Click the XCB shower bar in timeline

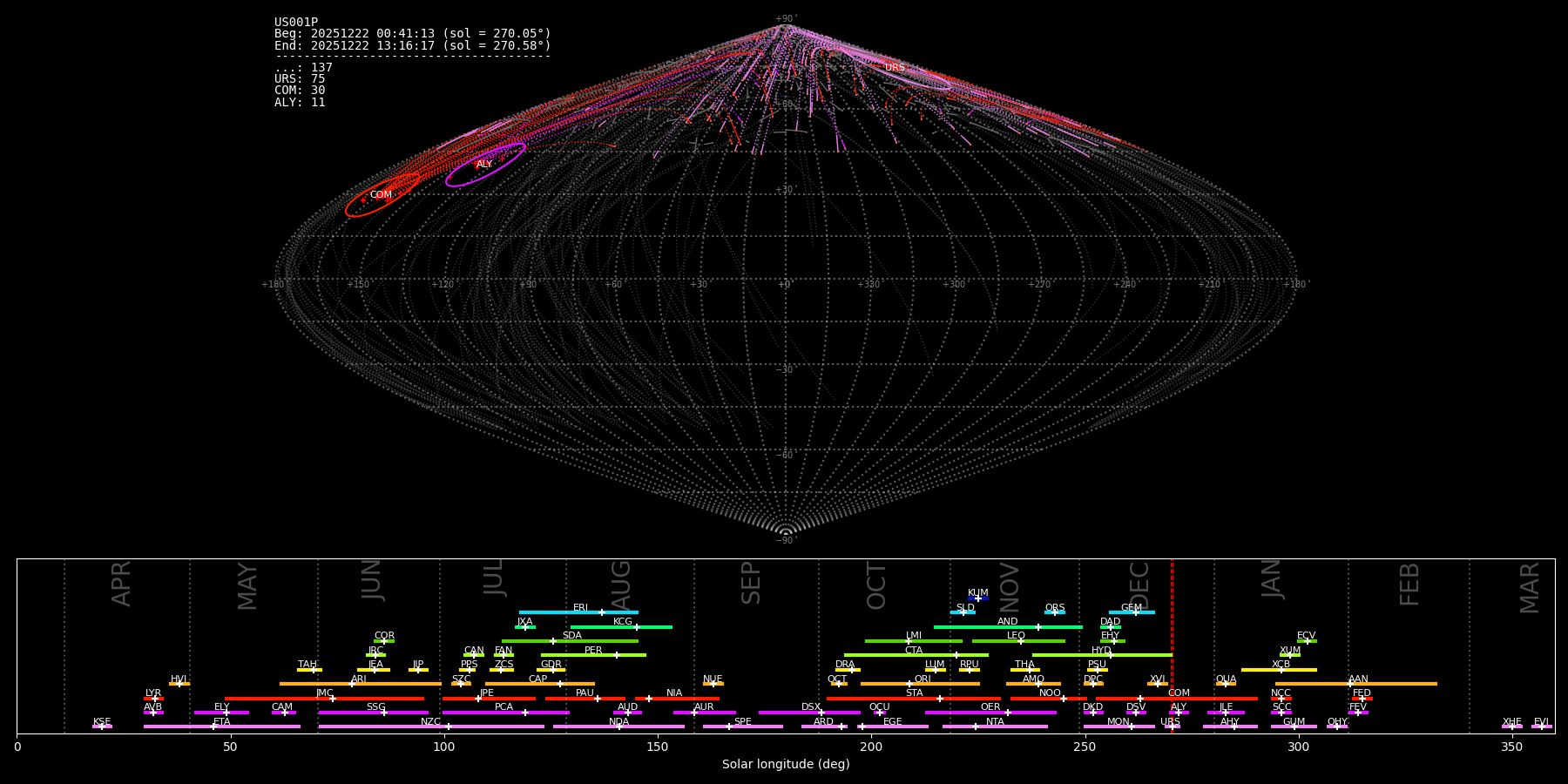point(1279,670)
